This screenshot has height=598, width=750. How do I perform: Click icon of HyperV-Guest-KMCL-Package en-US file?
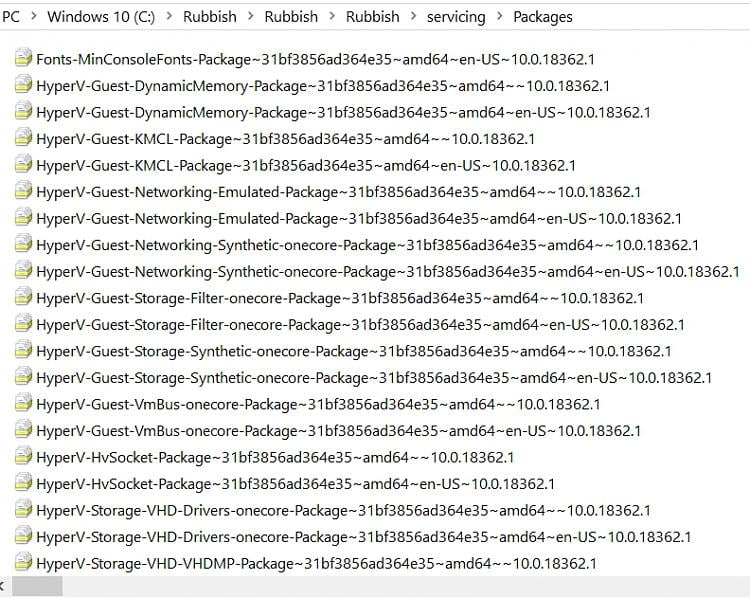click(23, 164)
